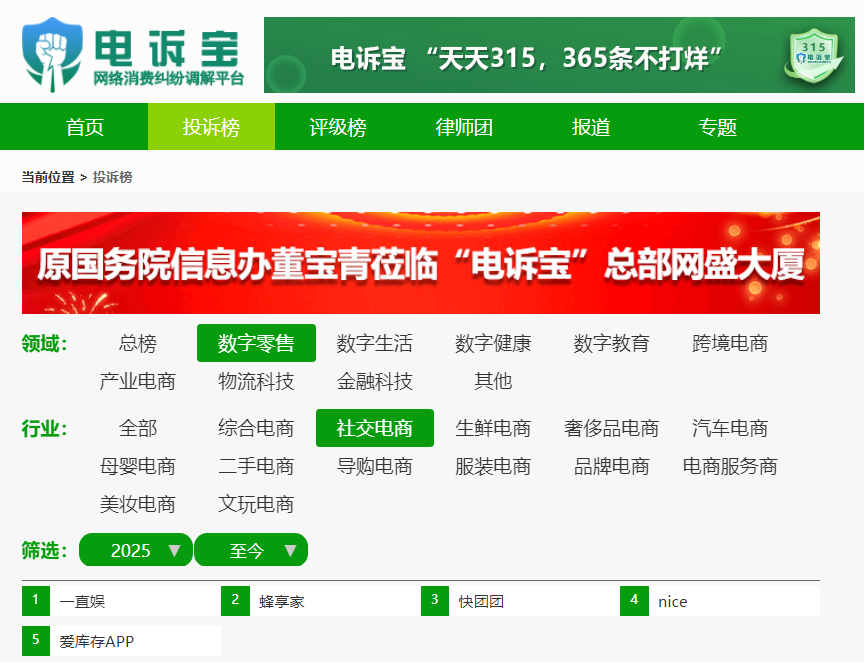
Task: Click the green 天天315 header banner
Action: point(559,55)
